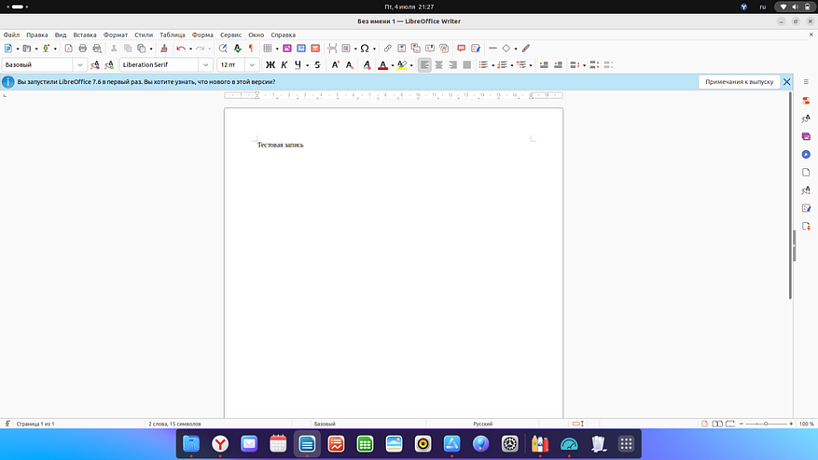Open the Таблица menu
Viewport: 818px width, 460px height.
(x=173, y=35)
